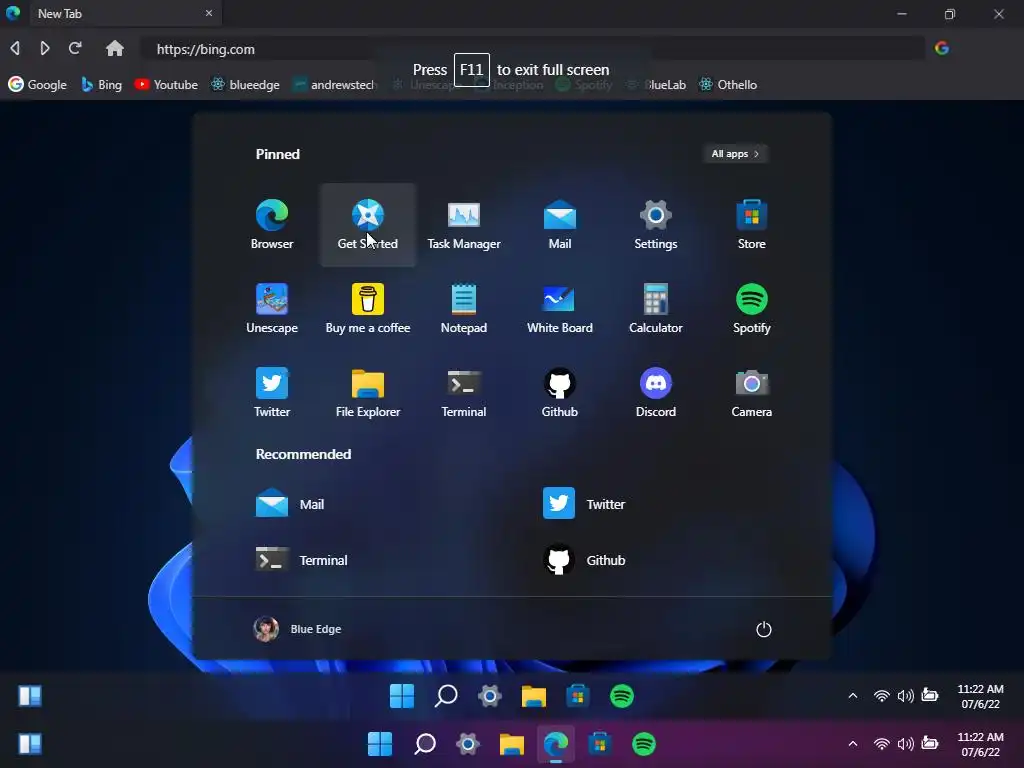Open the Browser pinned app

pos(272,225)
